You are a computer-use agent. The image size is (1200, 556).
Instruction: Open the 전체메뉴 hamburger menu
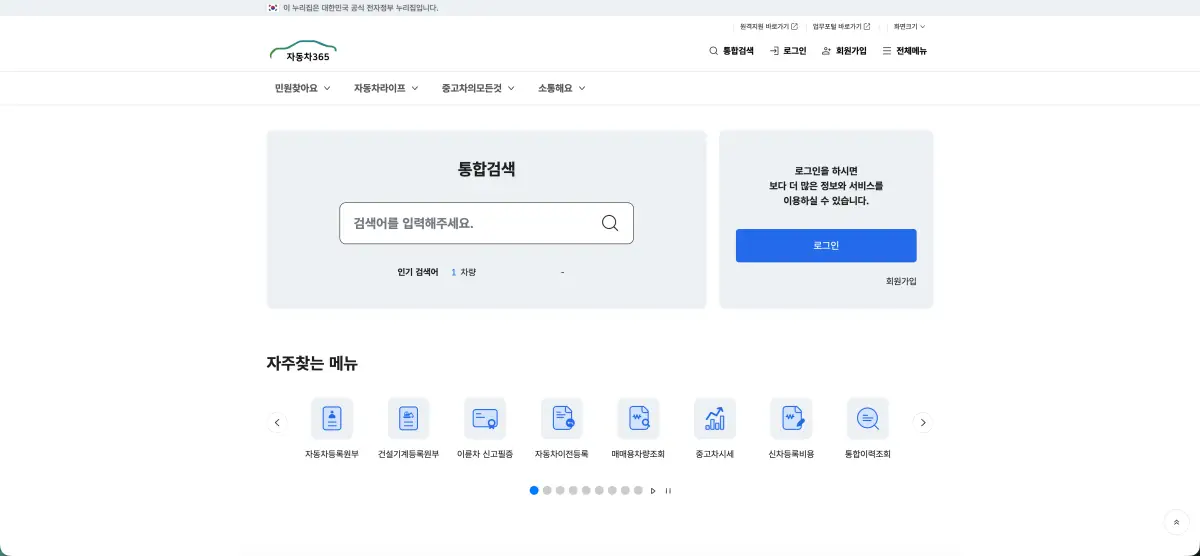point(904,51)
